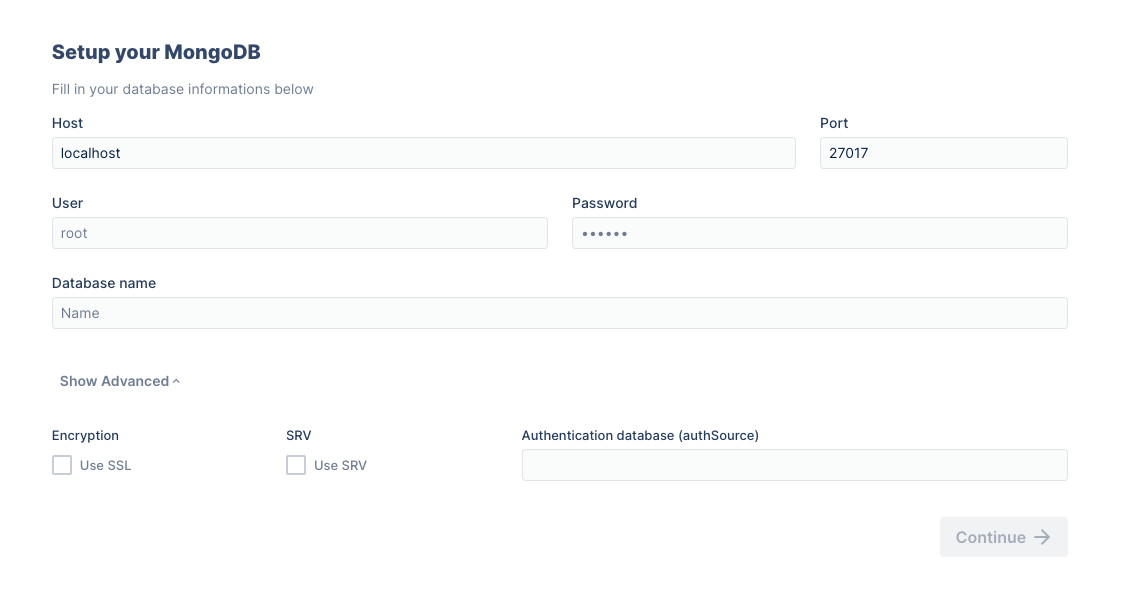This screenshot has height=604, width=1138.
Task: Click the 'Setup your MongoDB' heading
Action: click(x=156, y=52)
